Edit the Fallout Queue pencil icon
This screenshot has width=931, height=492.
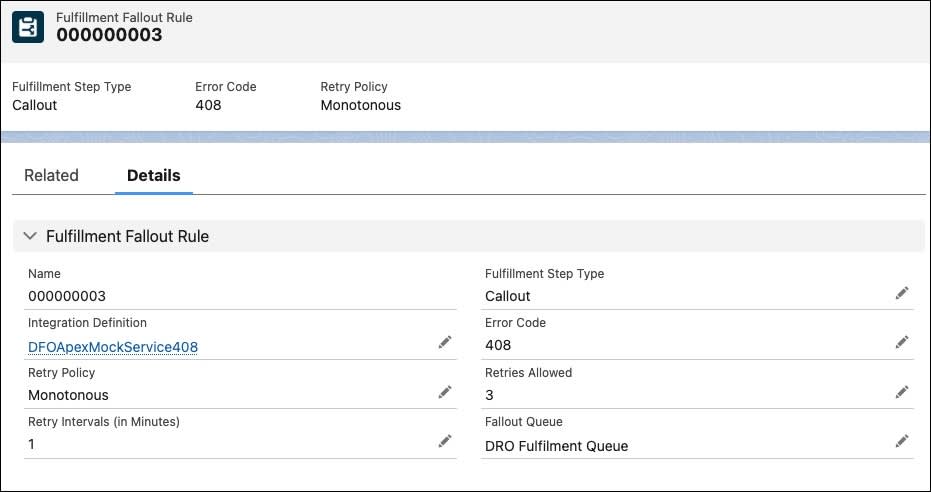click(902, 441)
